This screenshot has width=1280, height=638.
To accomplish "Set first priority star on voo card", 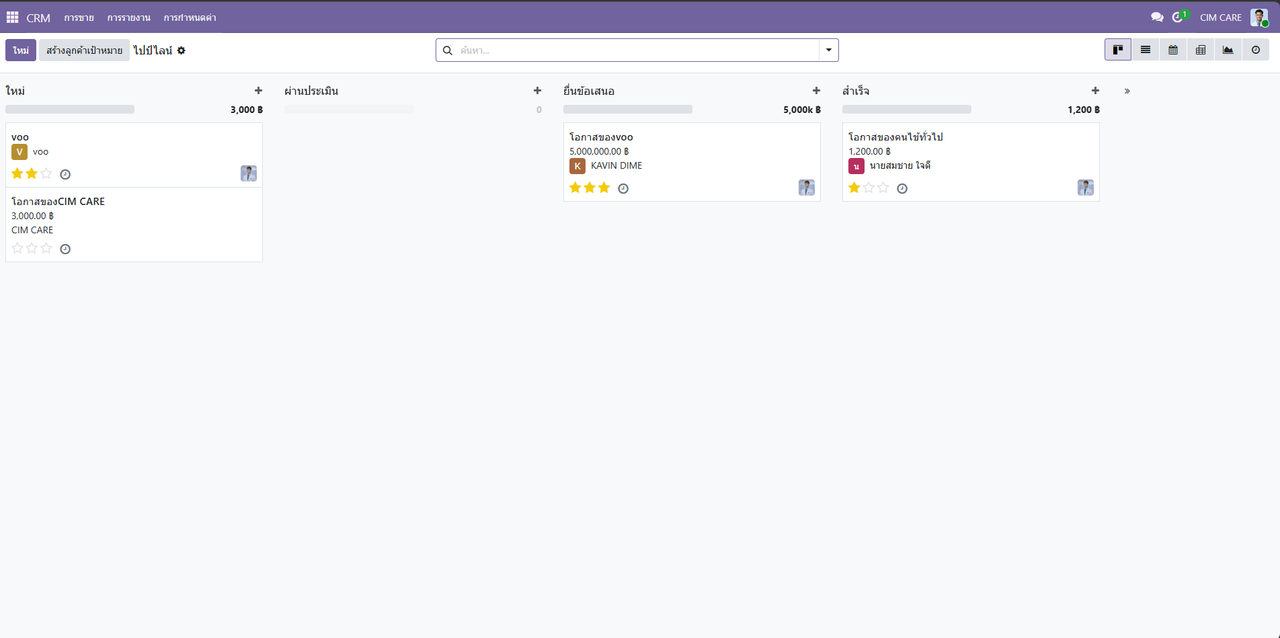I will click(17, 174).
